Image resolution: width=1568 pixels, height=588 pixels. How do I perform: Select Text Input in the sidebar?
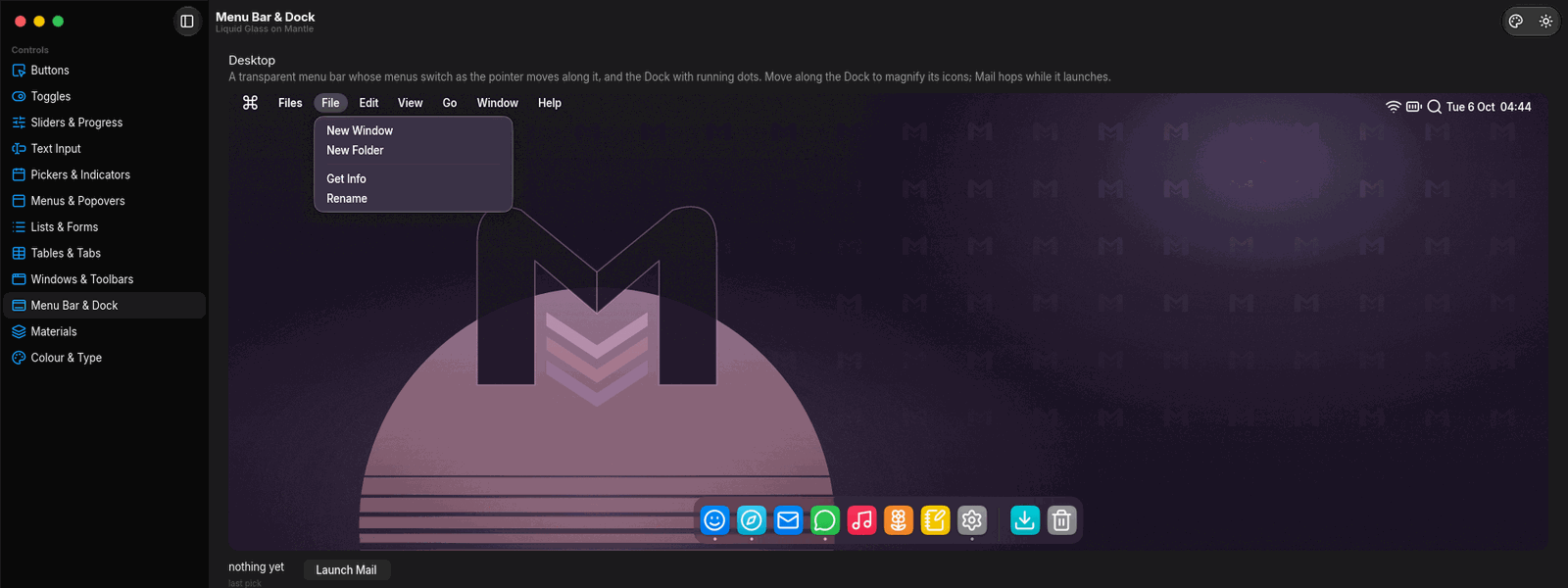click(104, 149)
